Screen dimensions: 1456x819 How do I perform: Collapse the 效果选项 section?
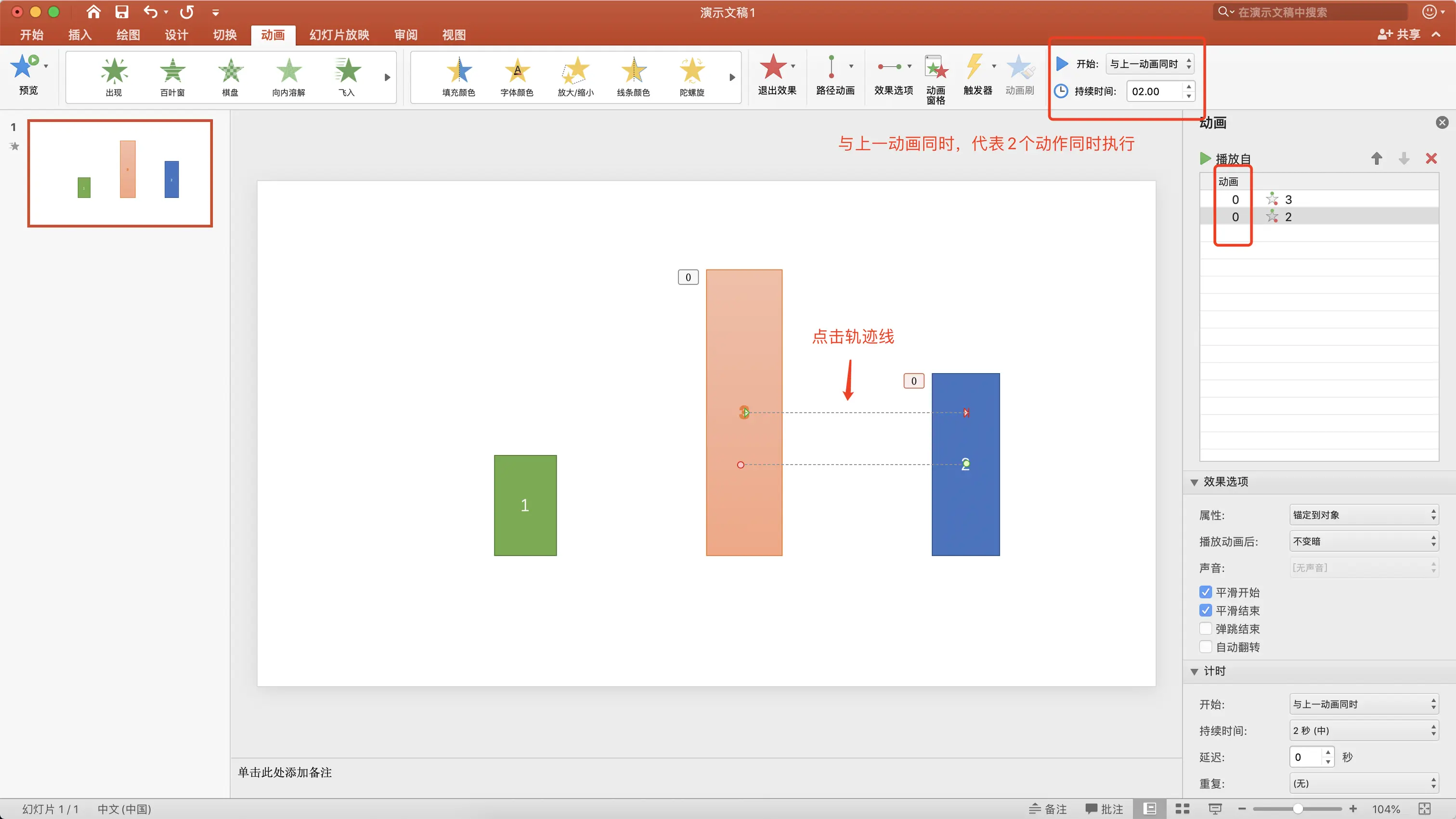click(x=1194, y=482)
